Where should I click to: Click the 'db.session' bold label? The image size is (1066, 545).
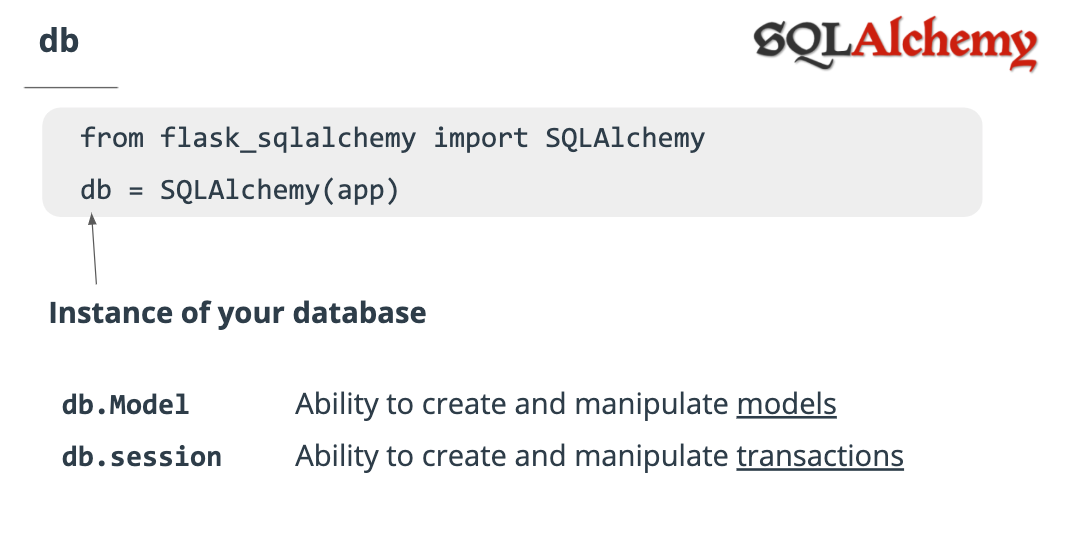[x=141, y=457]
